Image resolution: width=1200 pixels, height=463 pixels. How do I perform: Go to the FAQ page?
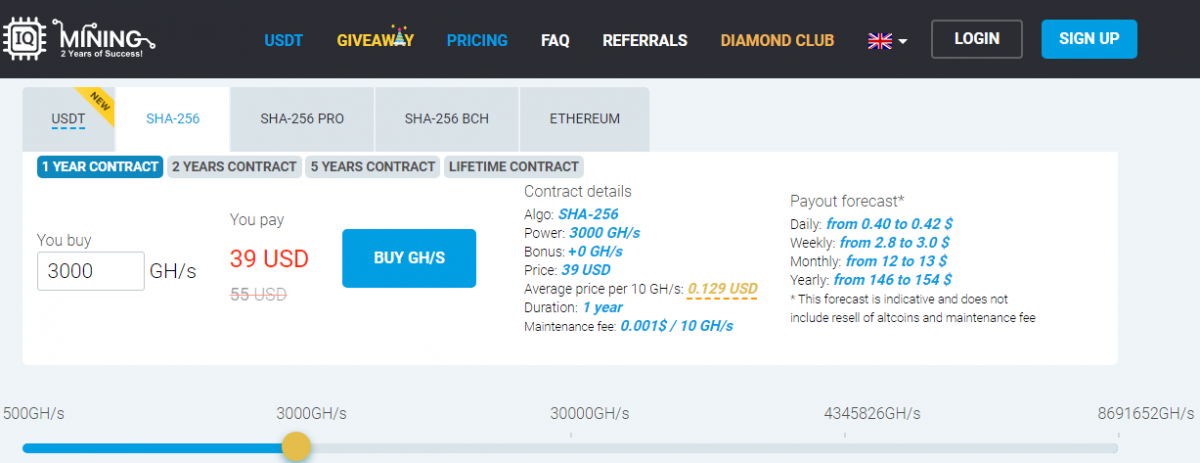555,41
